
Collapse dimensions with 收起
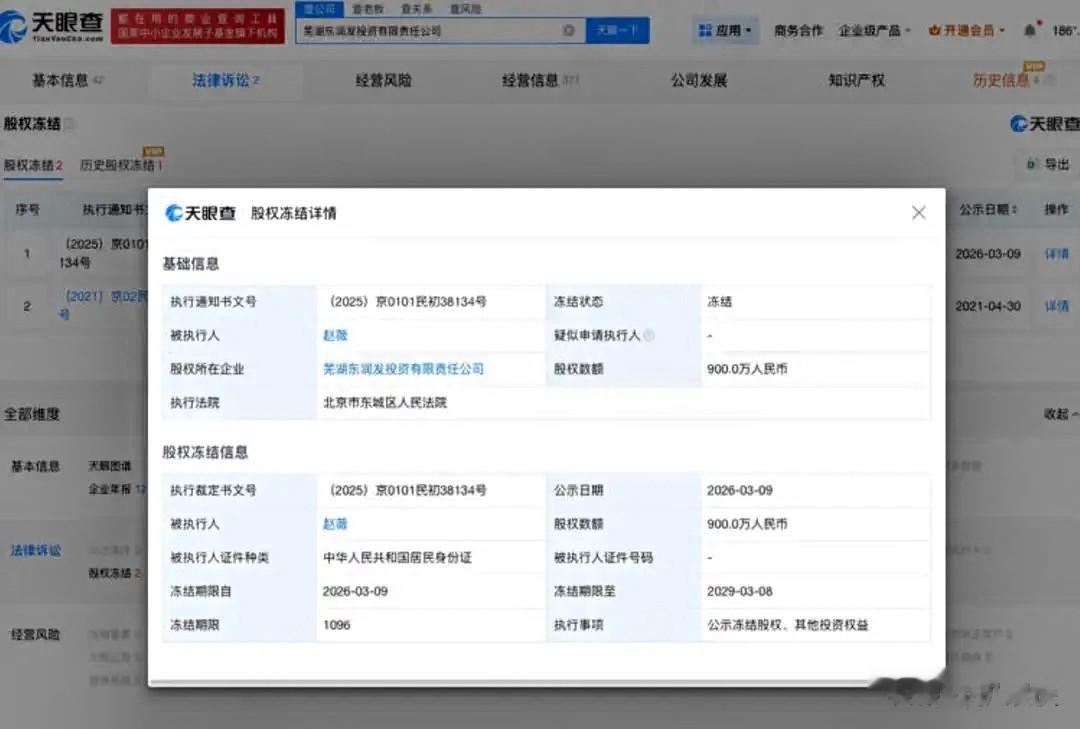1060,414
